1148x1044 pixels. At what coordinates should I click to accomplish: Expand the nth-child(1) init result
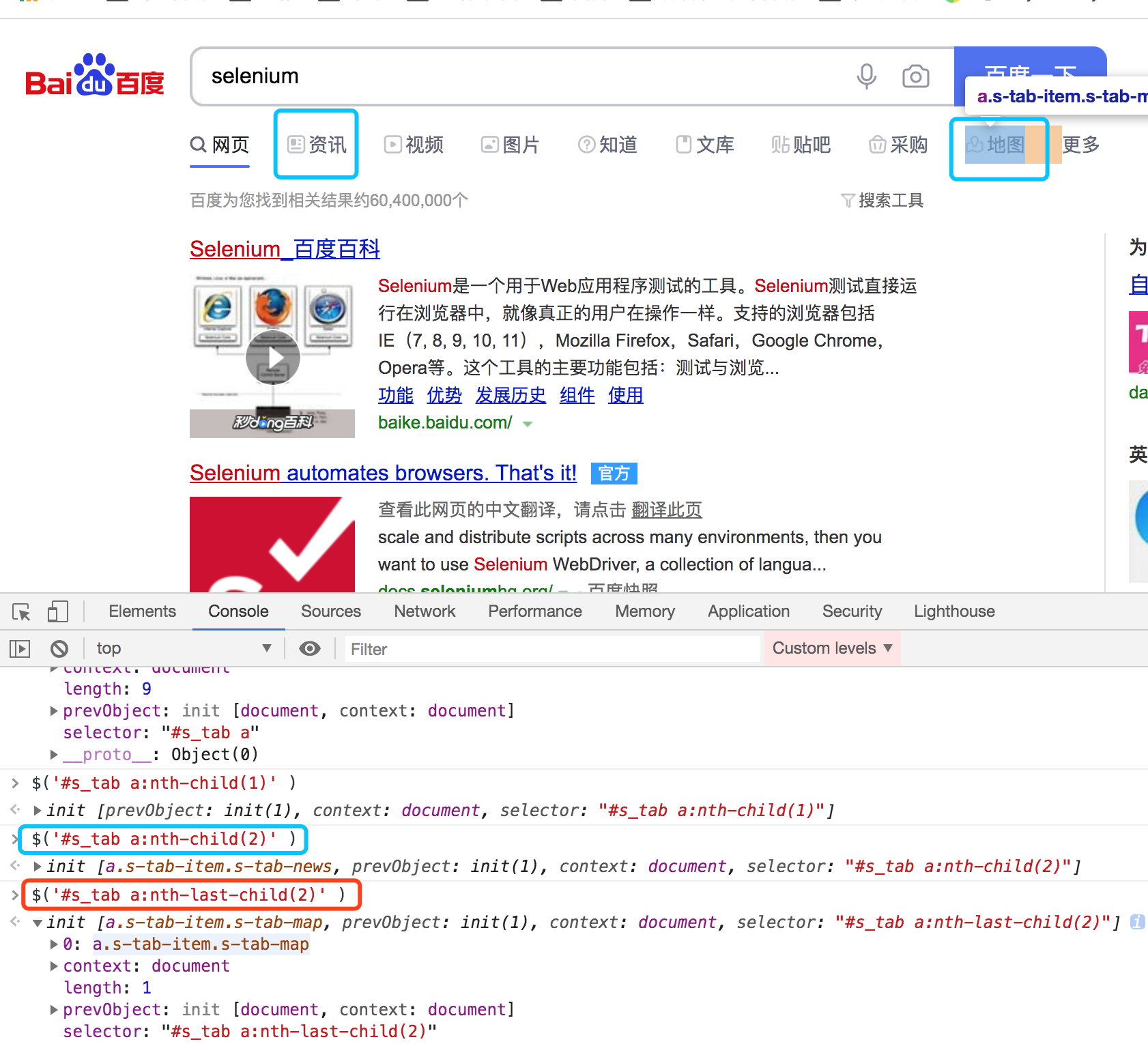pyautogui.click(x=38, y=811)
